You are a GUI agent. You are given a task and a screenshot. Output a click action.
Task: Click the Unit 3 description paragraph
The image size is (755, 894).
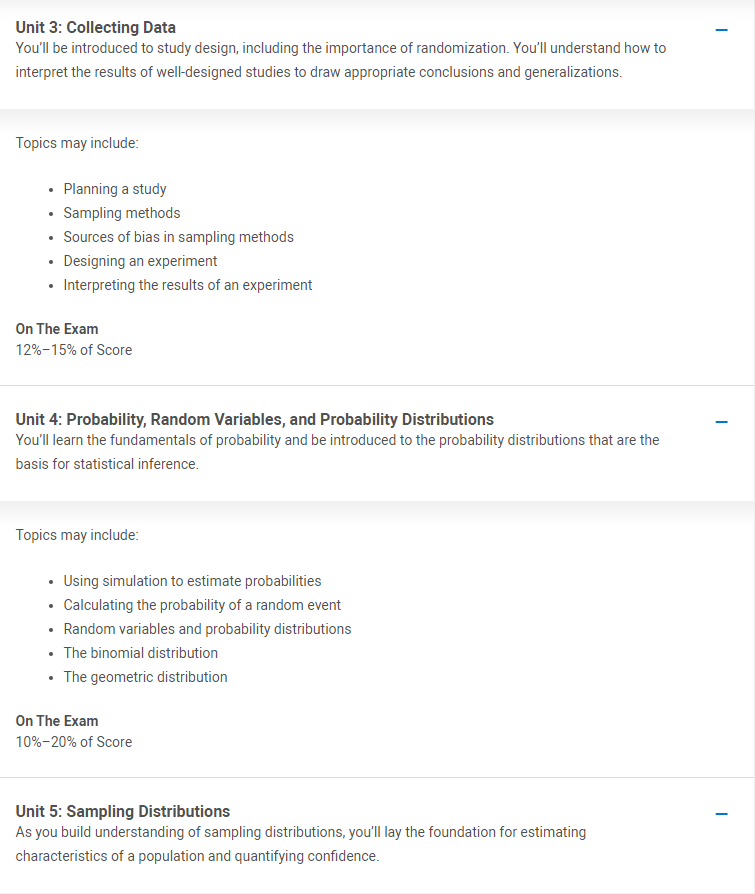[340, 60]
